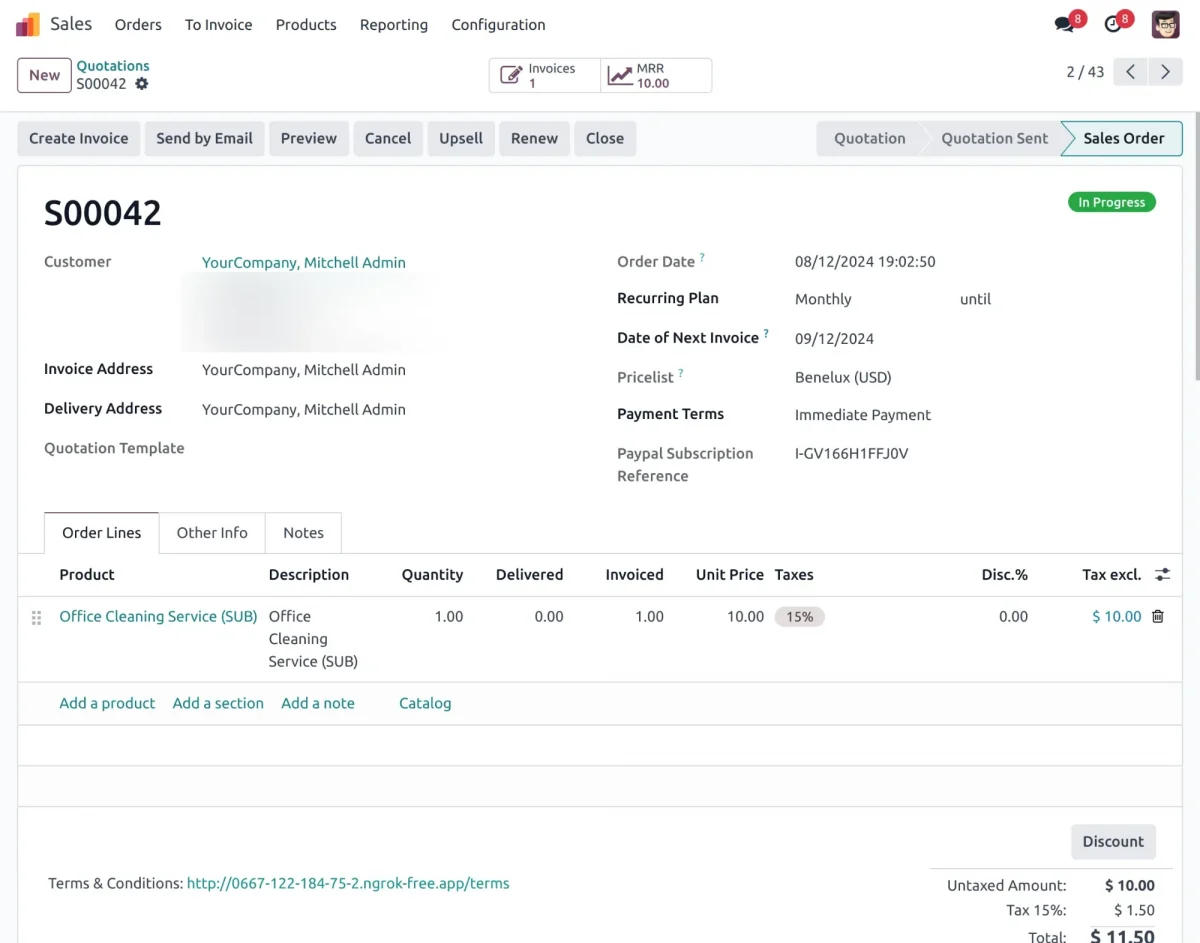This screenshot has width=1200, height=943.
Task: Delete the order line with trash icon
Action: point(1157,616)
